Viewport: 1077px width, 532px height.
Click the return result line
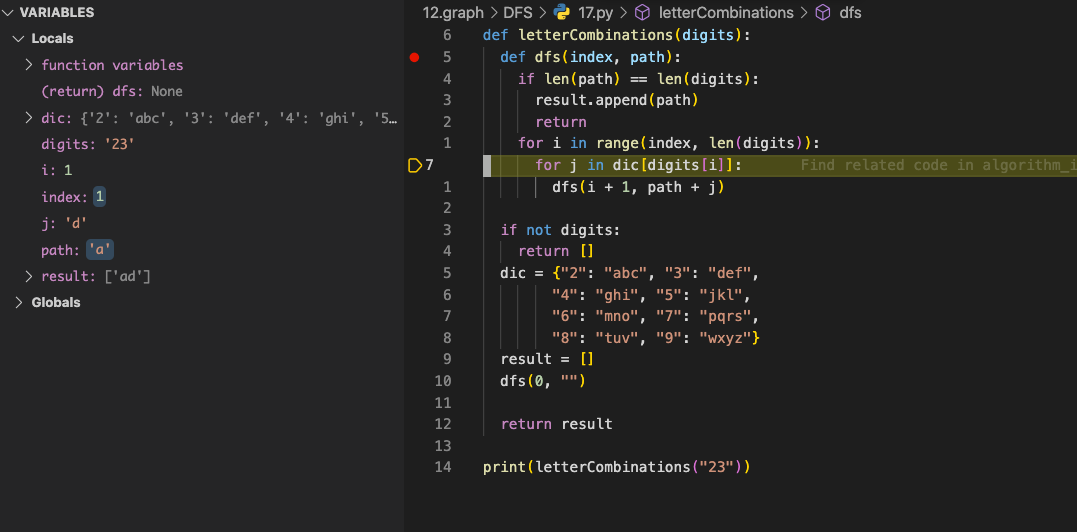tap(556, 424)
